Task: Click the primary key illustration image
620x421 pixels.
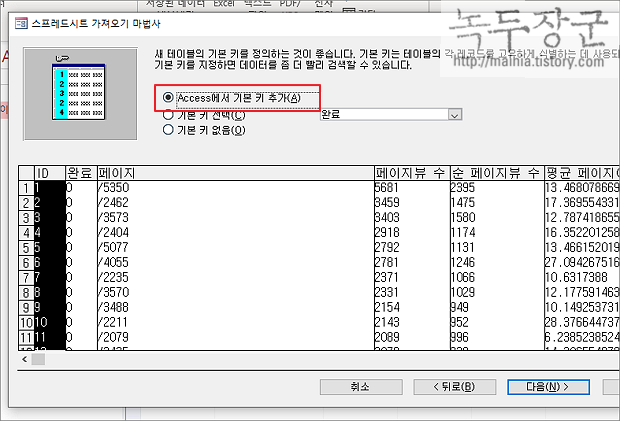Action: tap(80, 94)
